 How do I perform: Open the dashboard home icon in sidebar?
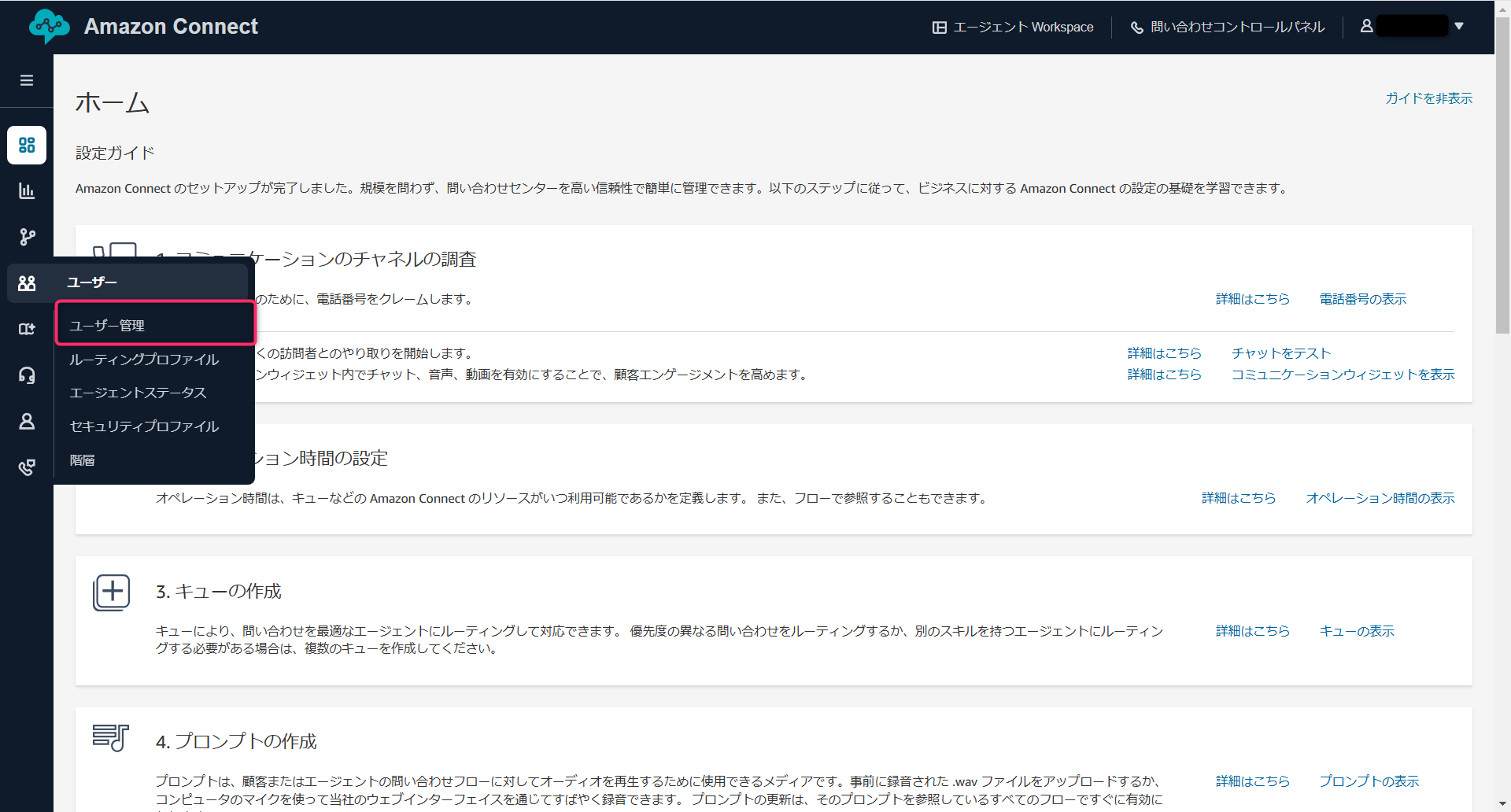point(27,146)
